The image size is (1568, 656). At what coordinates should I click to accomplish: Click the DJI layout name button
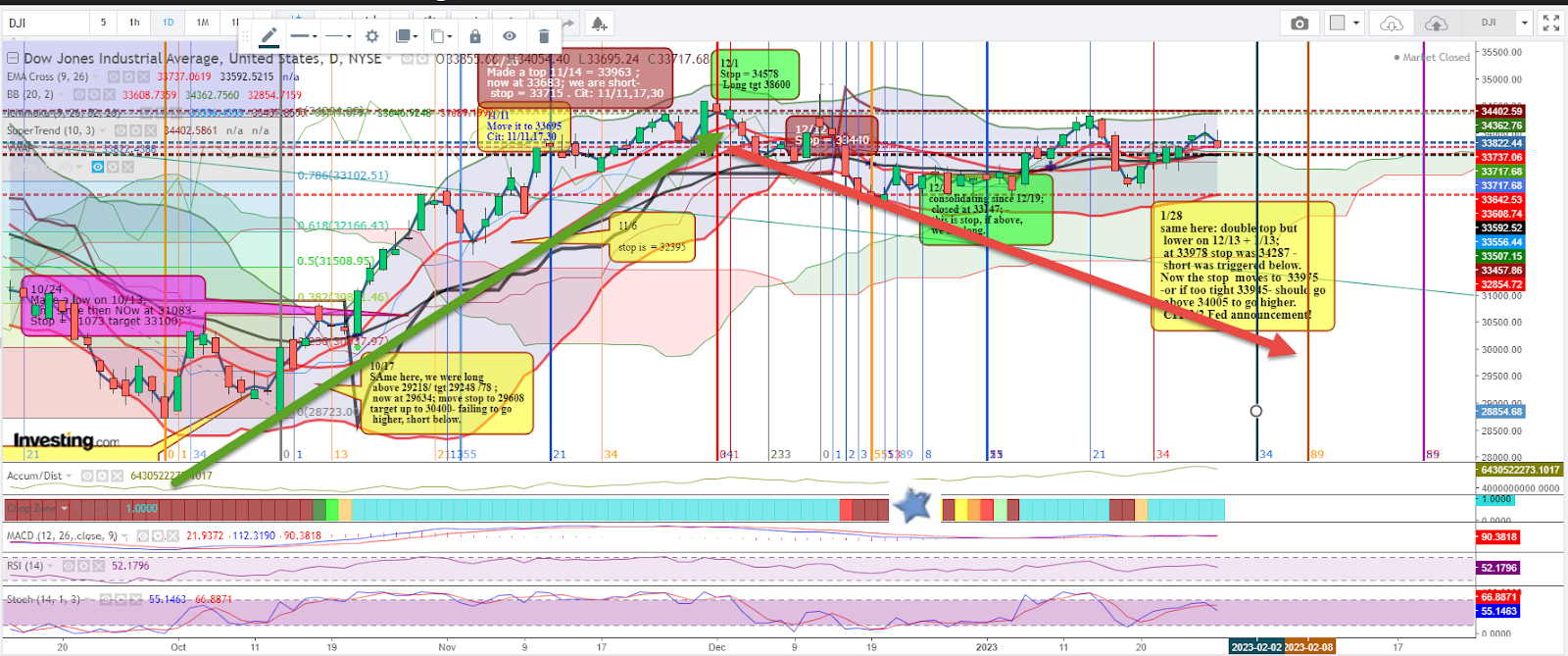pos(1489,23)
